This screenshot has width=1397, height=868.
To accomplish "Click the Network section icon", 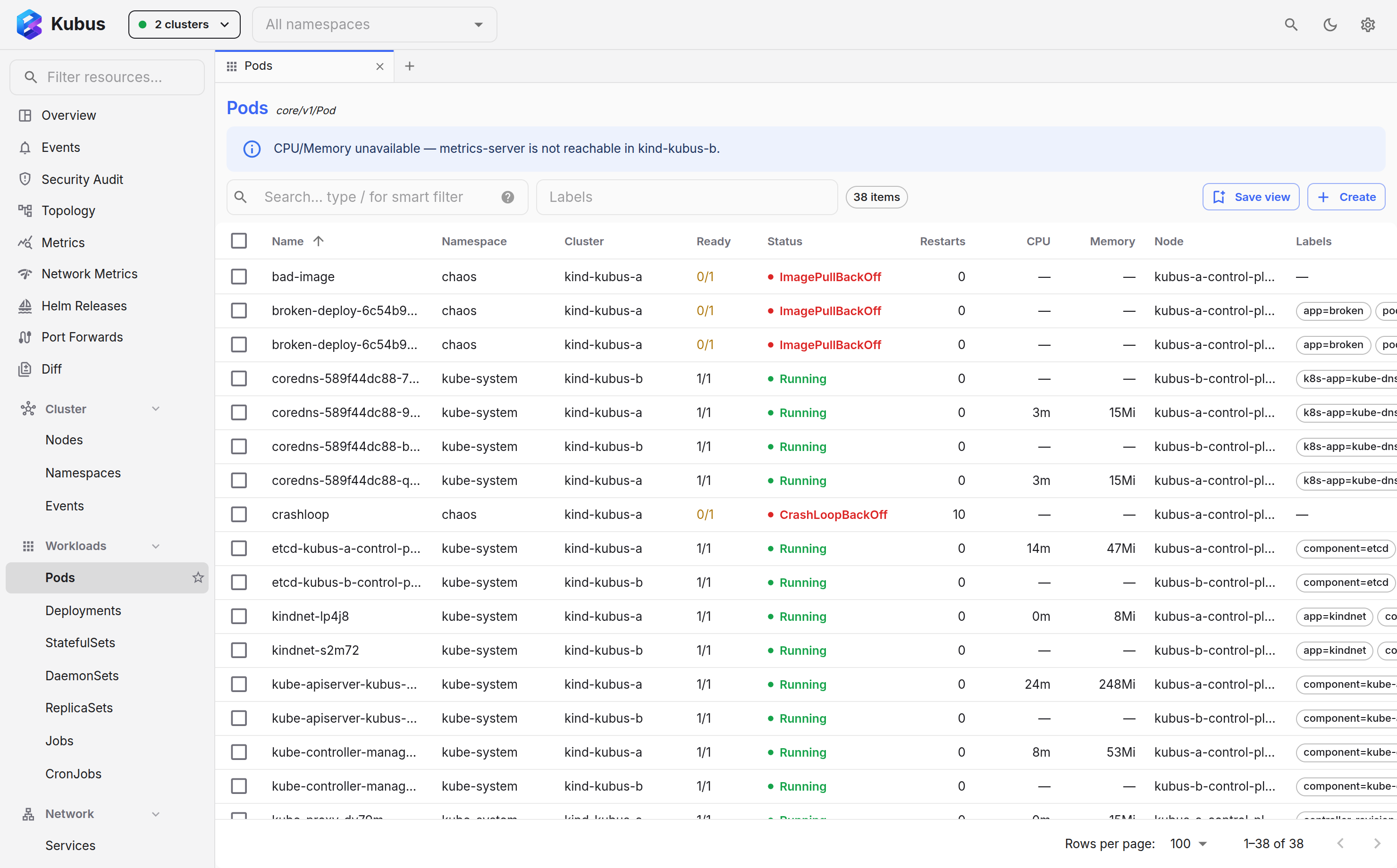I will pos(28,814).
